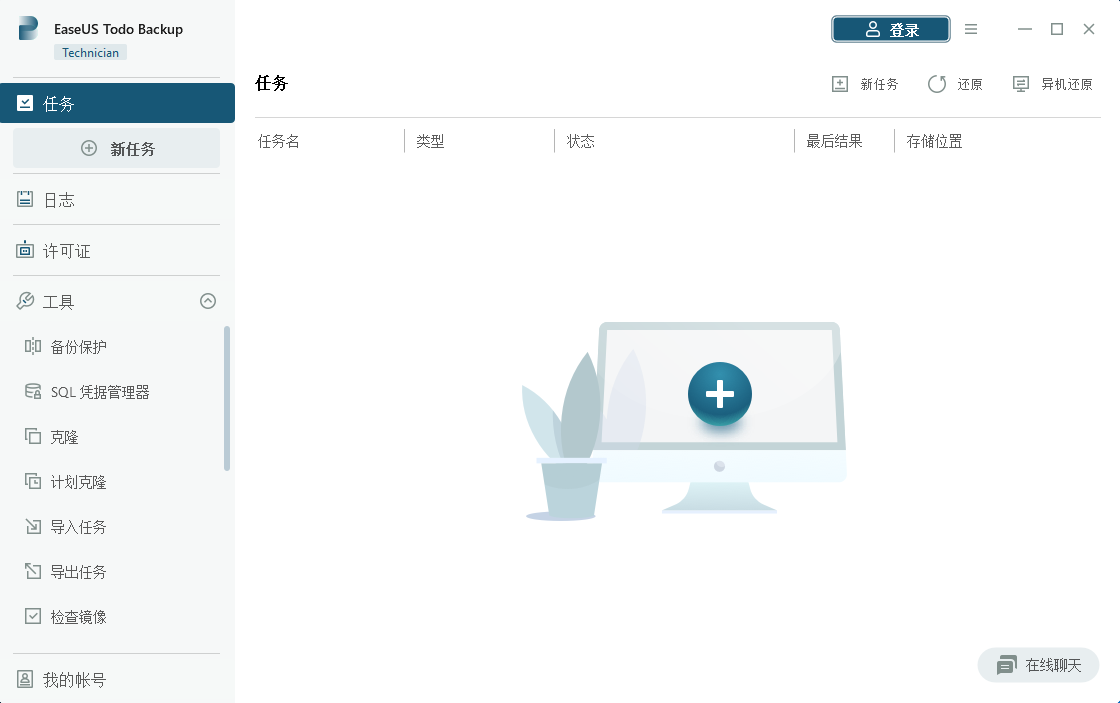Click the 新任务 icon in top-right toolbar

click(840, 84)
